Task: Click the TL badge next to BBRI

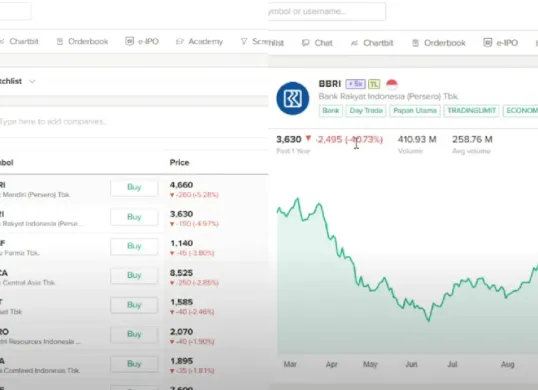Action: pos(374,84)
